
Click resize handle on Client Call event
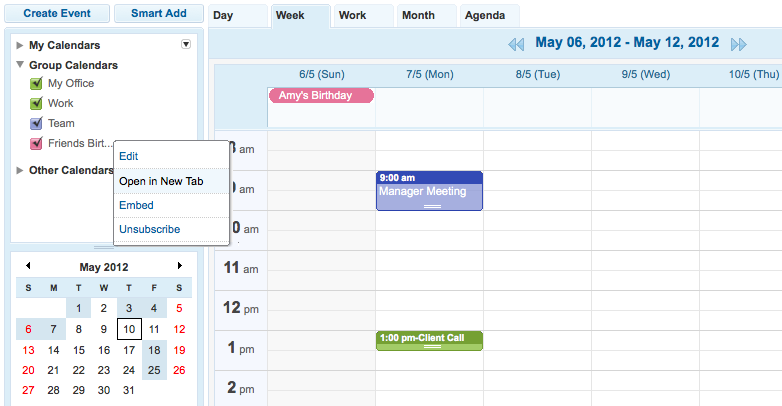coord(431,346)
